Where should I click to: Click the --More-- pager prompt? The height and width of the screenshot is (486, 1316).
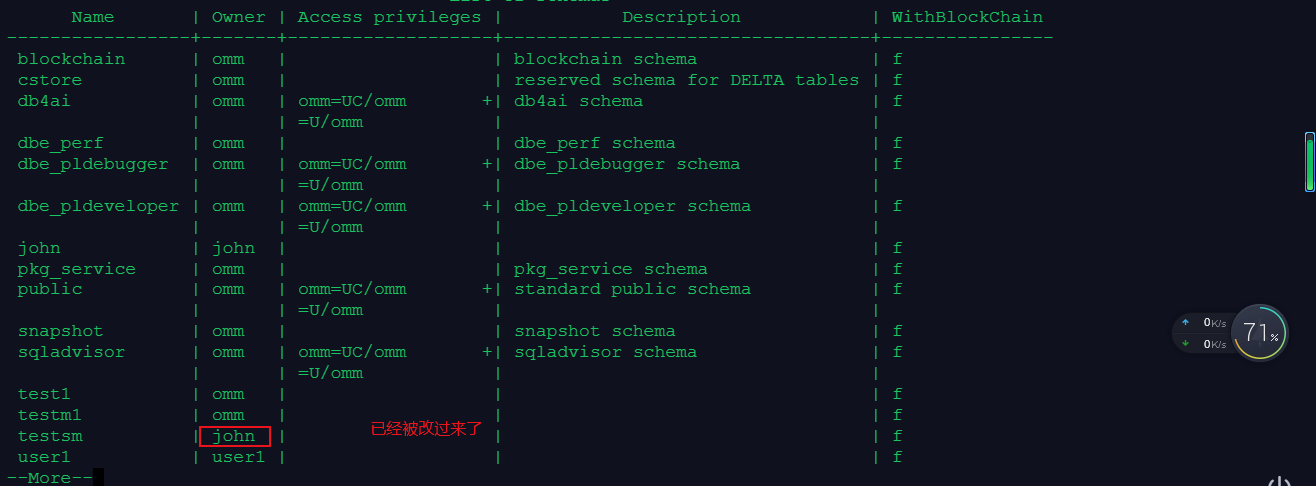coord(49,478)
